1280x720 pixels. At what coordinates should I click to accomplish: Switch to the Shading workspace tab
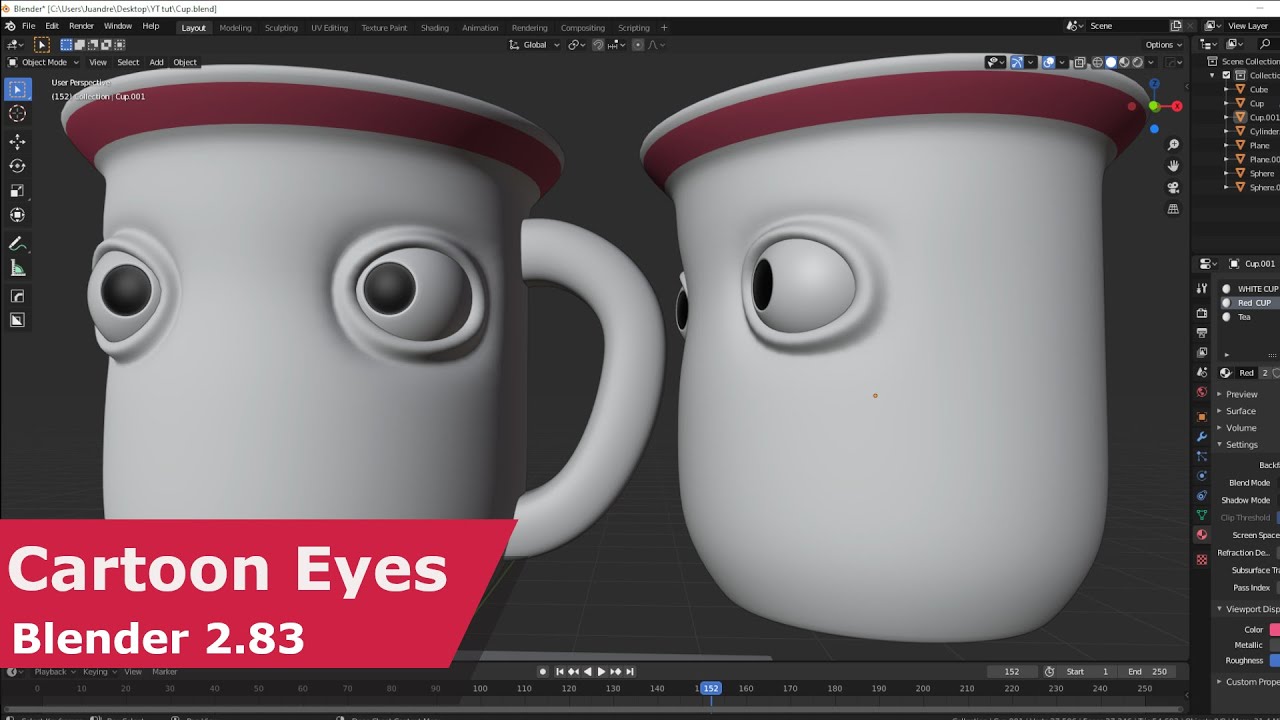[x=434, y=28]
